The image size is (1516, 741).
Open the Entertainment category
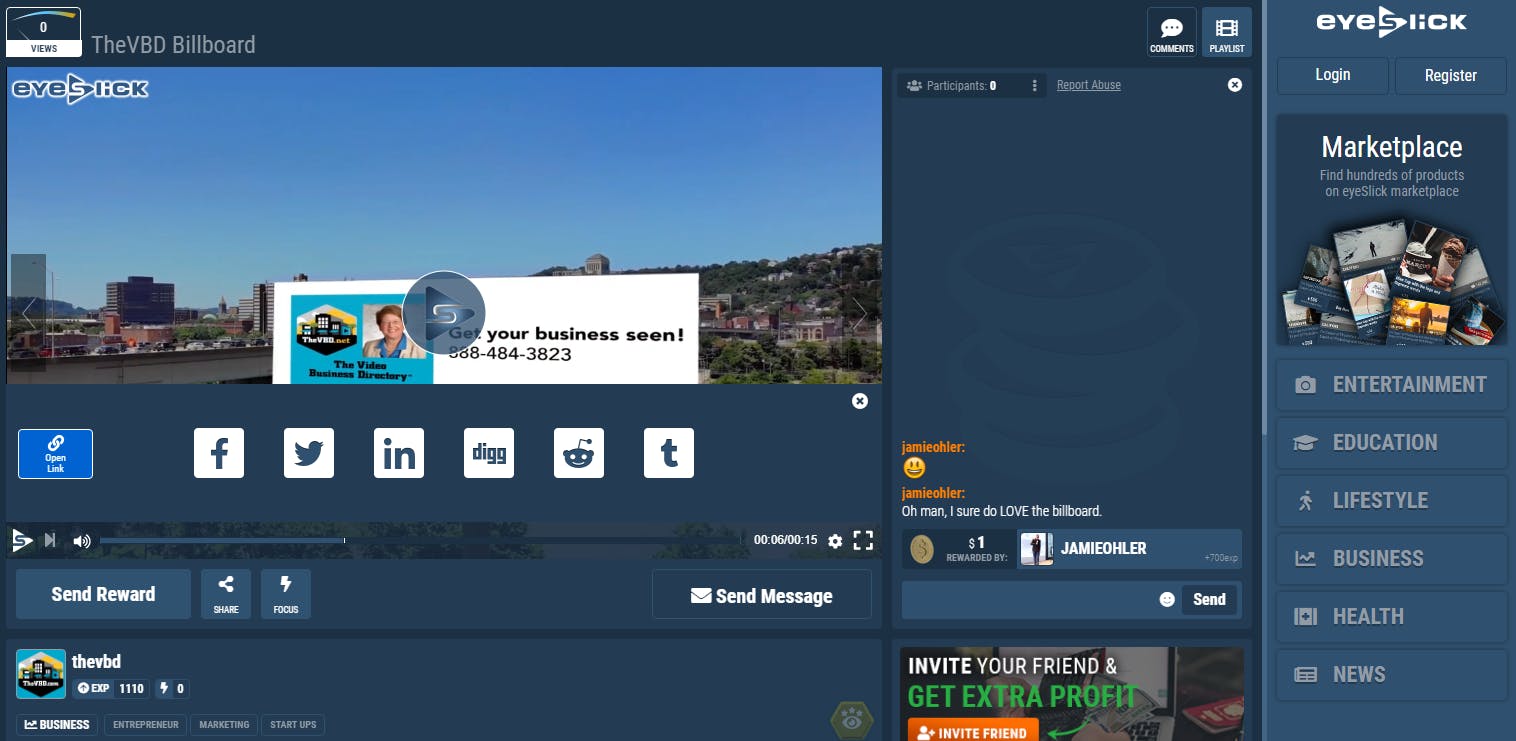[x=1391, y=385]
